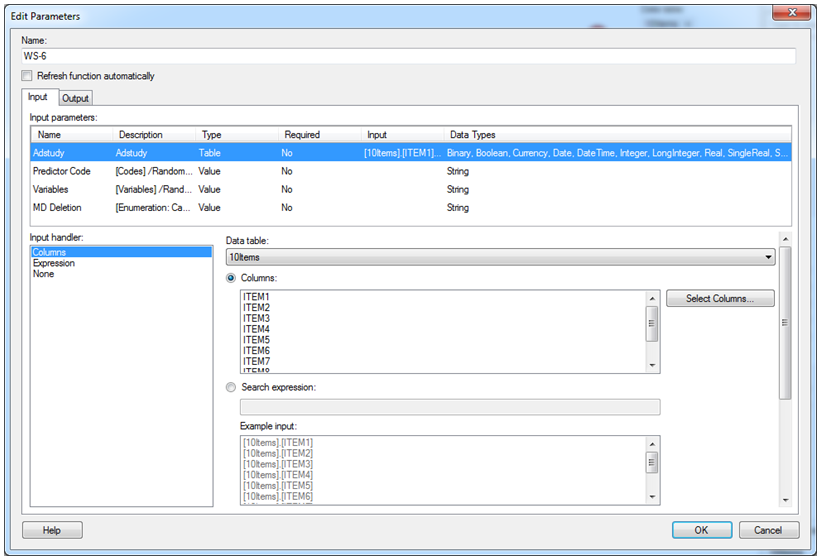Select Expression in Input handler list

[54, 263]
